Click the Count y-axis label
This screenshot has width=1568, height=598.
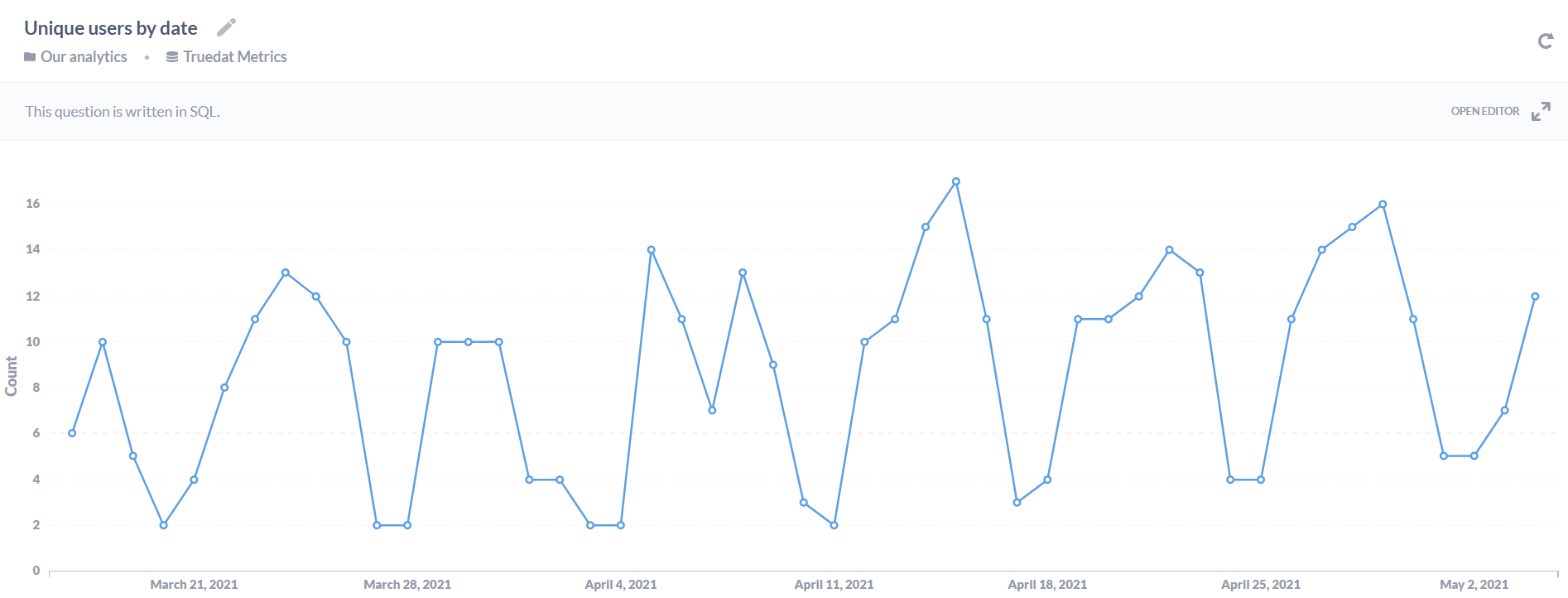12,376
